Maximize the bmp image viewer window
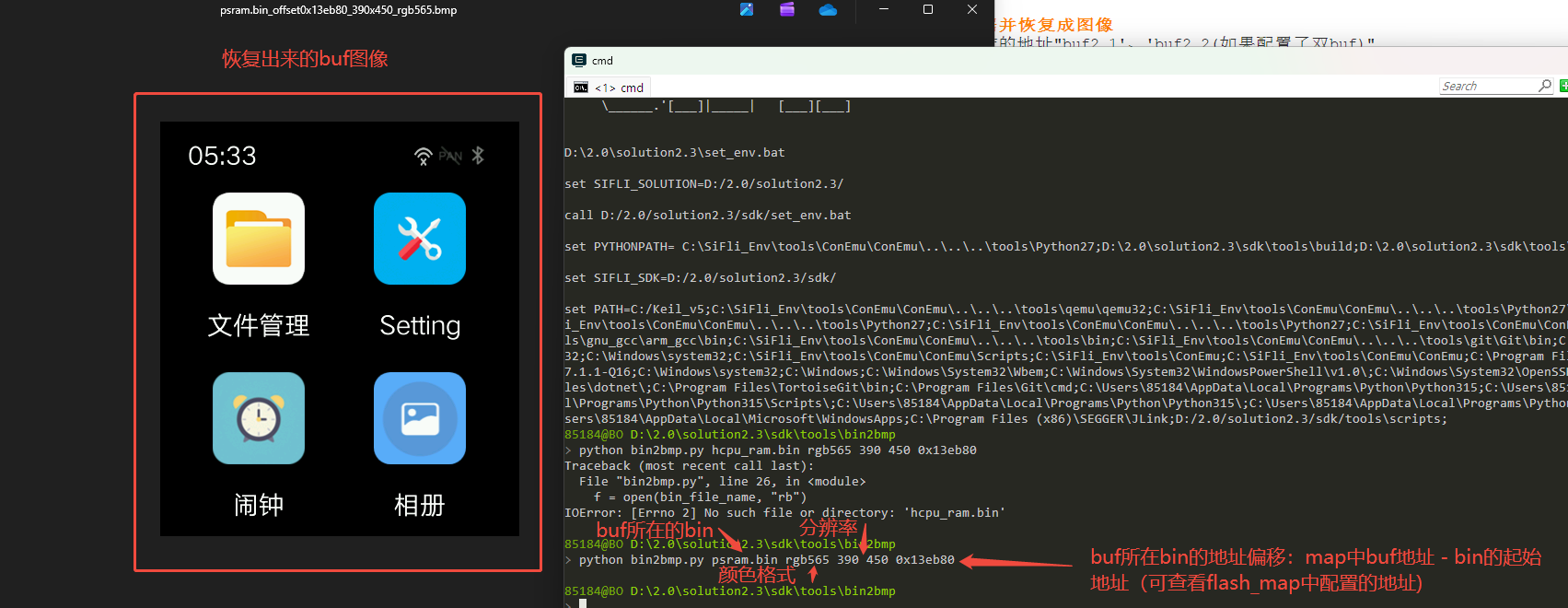 (x=928, y=10)
